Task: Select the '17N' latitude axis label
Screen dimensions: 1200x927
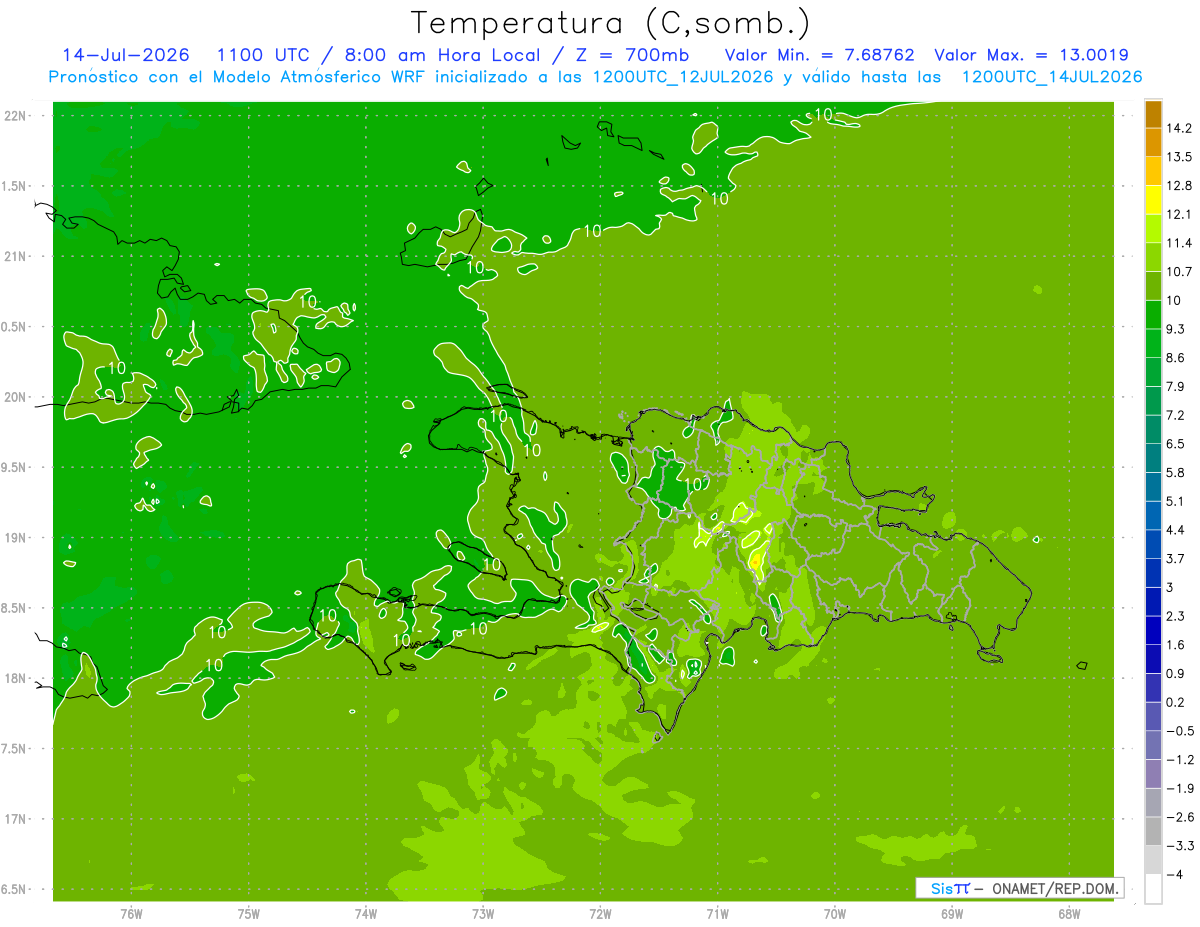Action: 15,819
